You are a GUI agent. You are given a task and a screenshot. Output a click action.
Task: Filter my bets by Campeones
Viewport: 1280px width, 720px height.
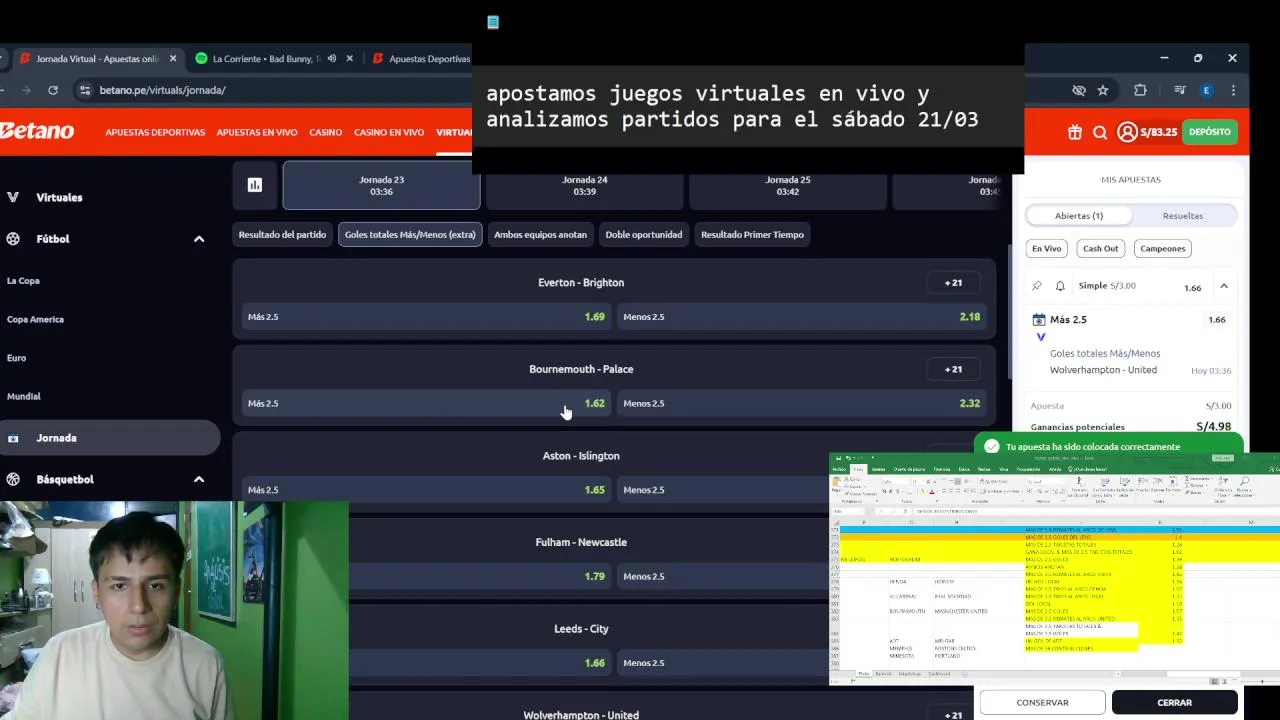[x=1163, y=249]
